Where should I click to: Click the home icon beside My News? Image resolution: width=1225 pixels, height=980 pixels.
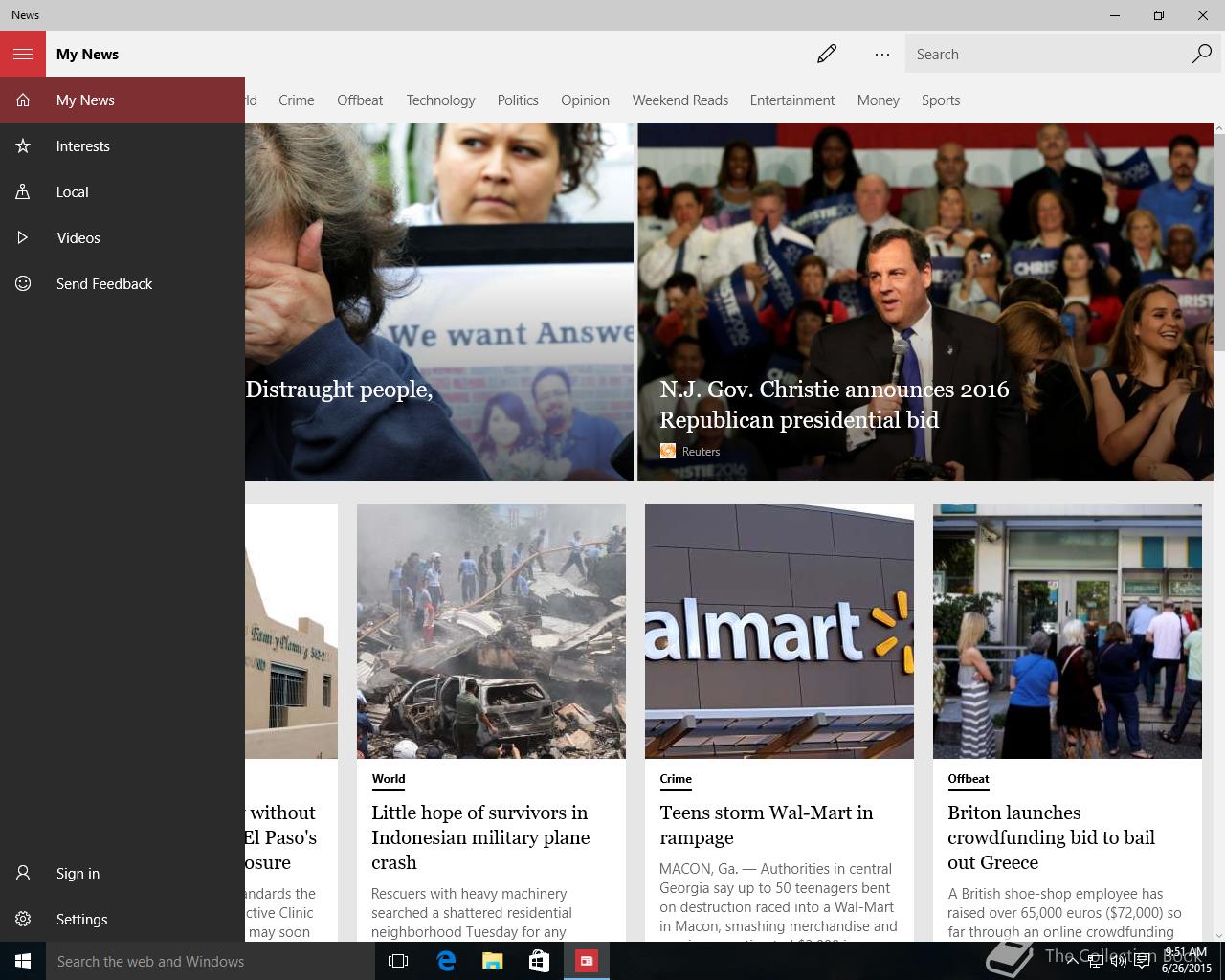coord(23,100)
